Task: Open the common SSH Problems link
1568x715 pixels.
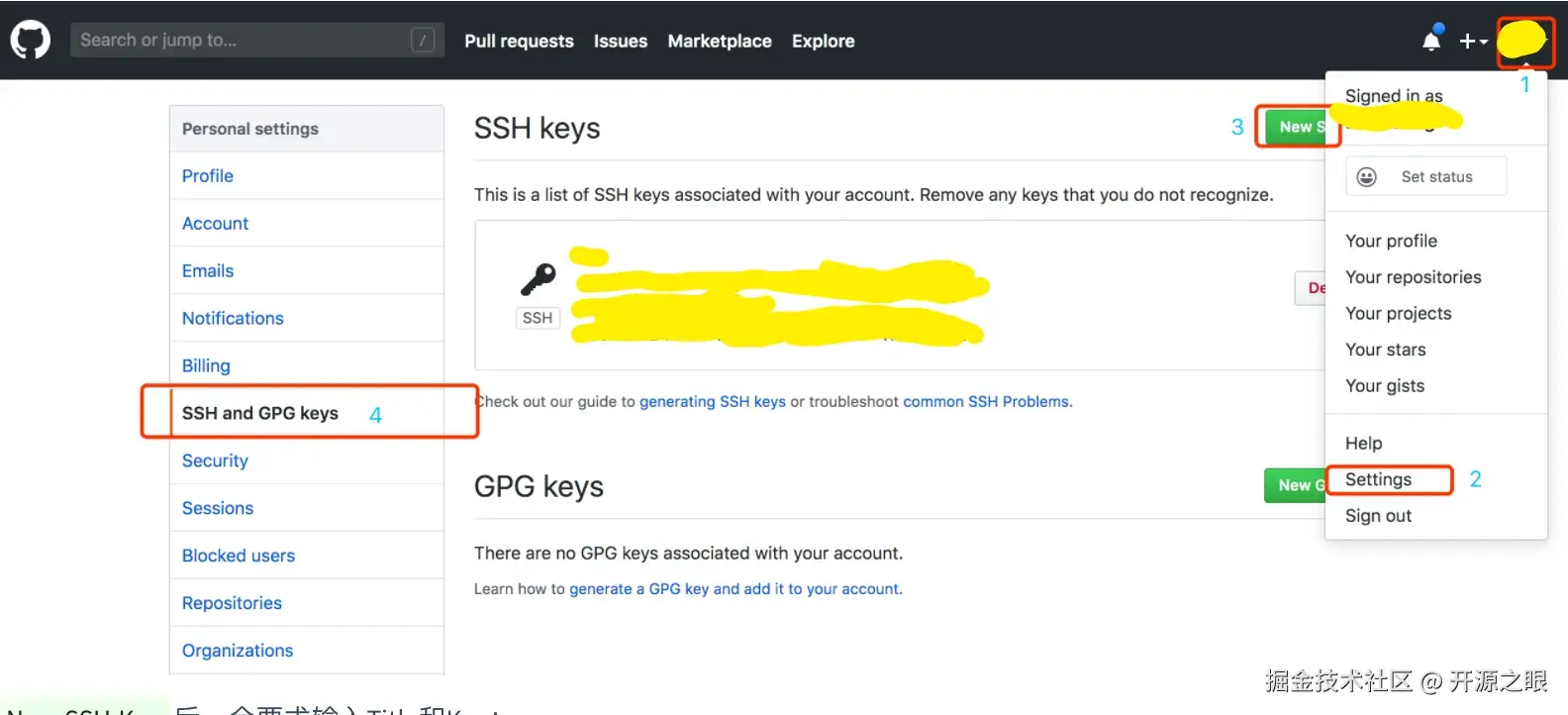Action: click(x=986, y=402)
